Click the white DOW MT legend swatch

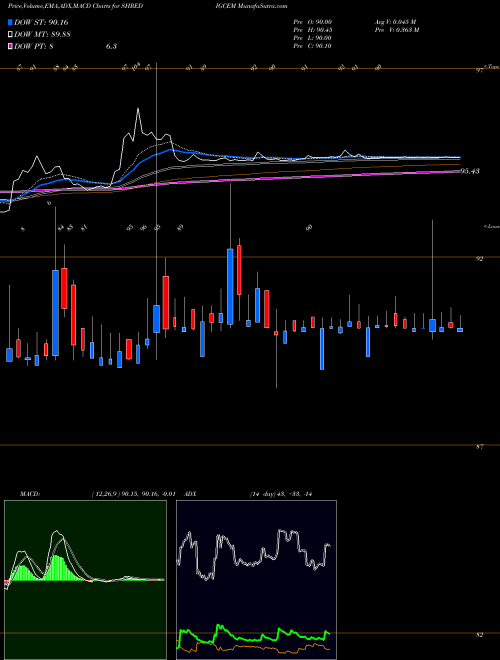click(11, 35)
